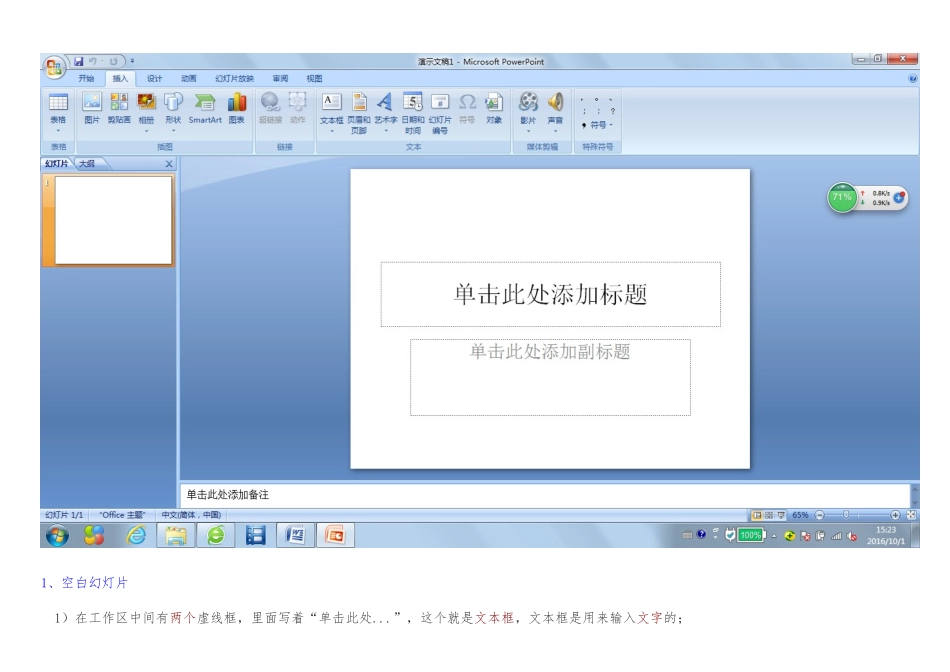This screenshot has width=950, height=672.
Task: Click the subtitle placeholder 单击此处添加副标题
Action: click(x=550, y=377)
